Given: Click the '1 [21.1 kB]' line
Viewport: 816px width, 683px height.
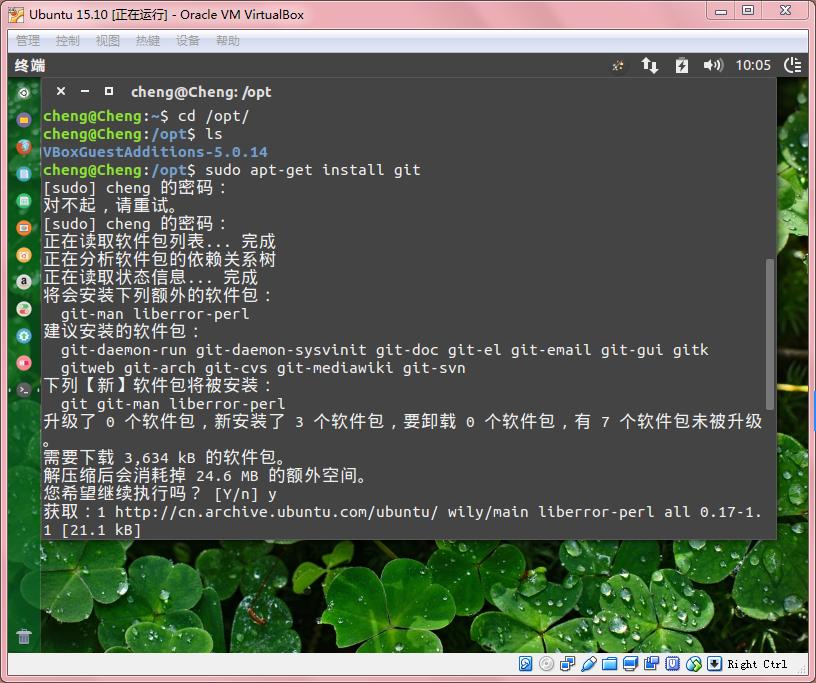Looking at the screenshot, I should click(92, 530).
